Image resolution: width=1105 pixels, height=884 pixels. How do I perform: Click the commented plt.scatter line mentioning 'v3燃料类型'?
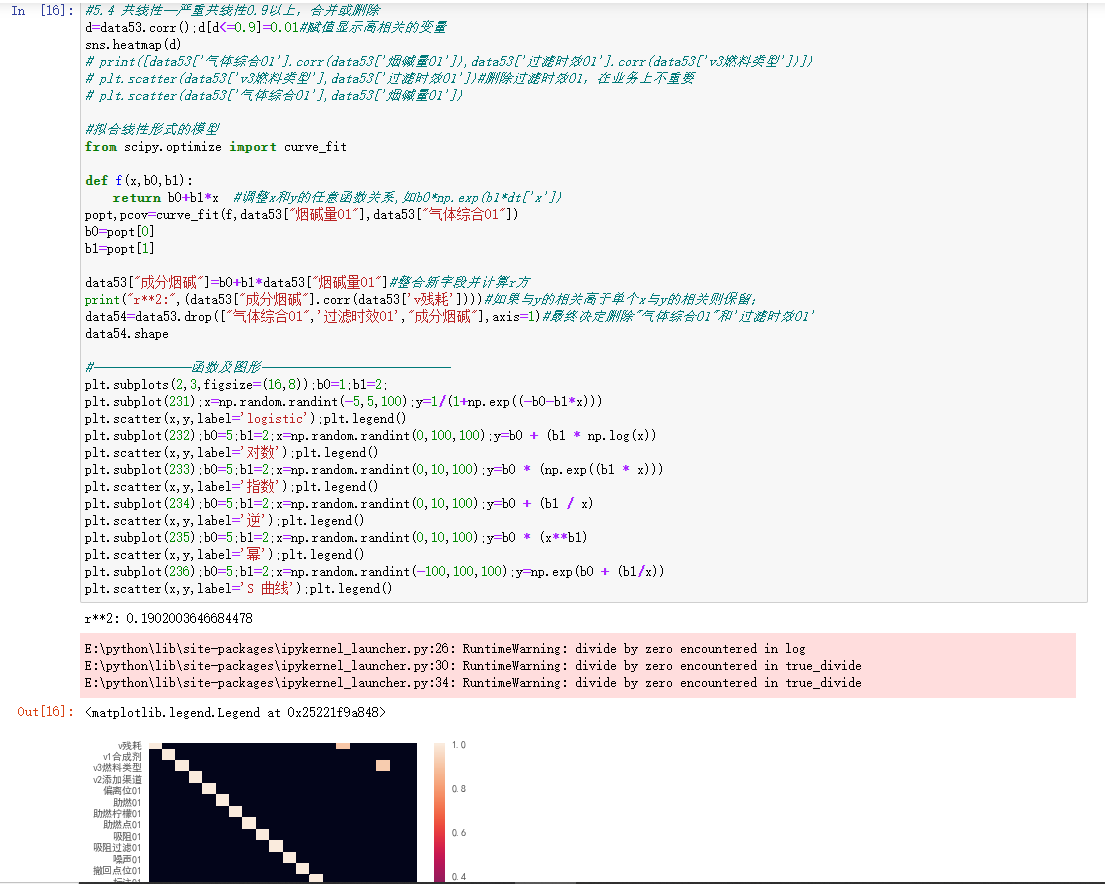point(390,78)
